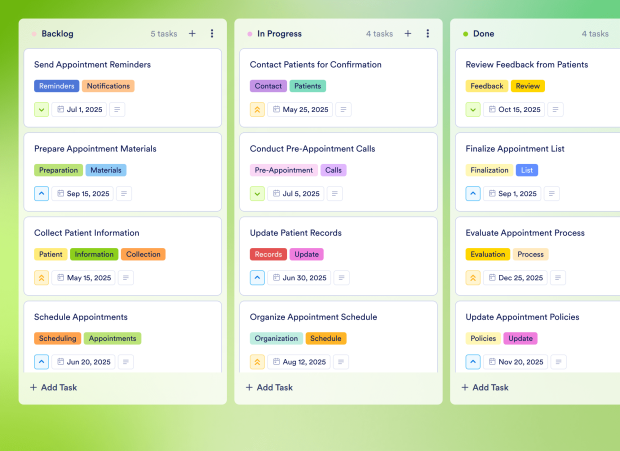Open the Finalize Appointment List card

click(x=515, y=149)
